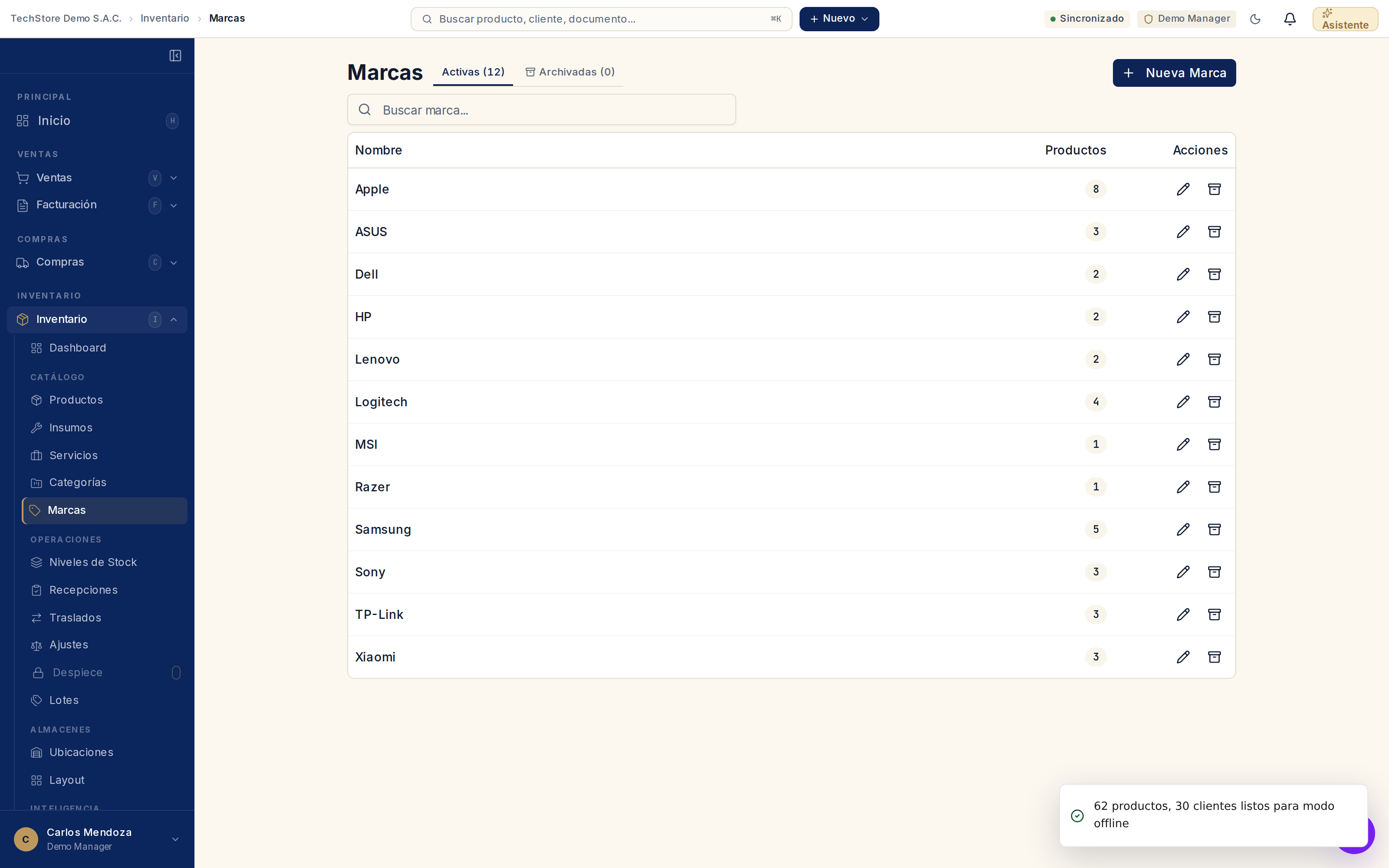Screen dimensions: 1389x868
Task: Toggle dark mode moon icon
Action: pyautogui.click(x=1255, y=19)
